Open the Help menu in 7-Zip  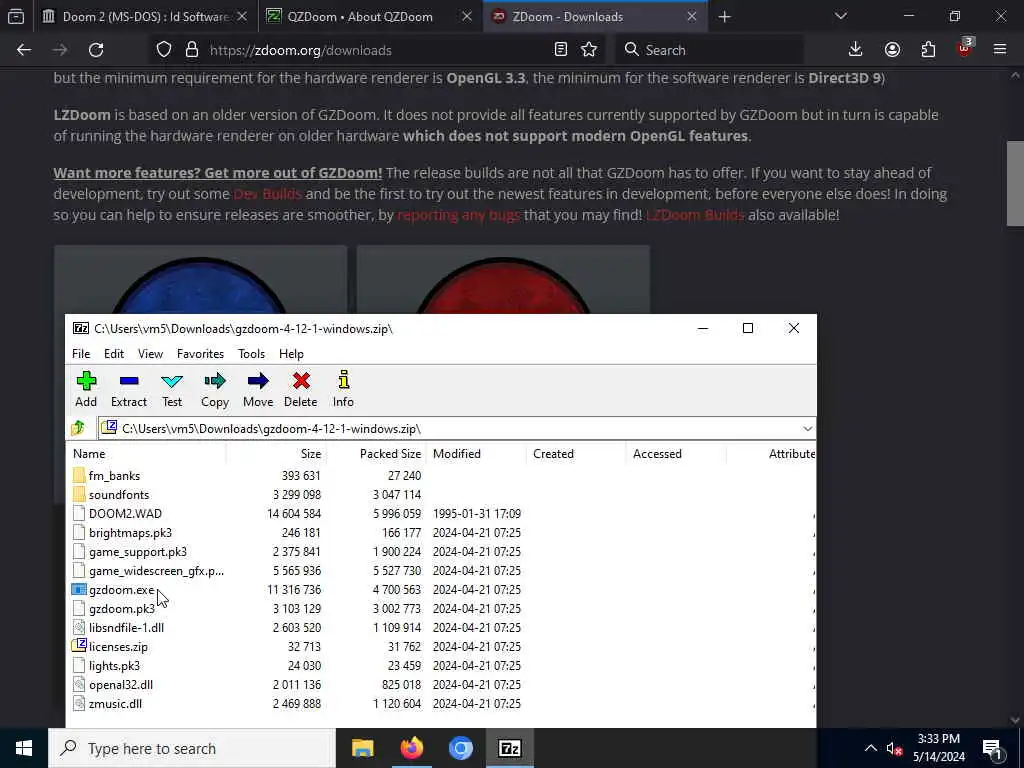(291, 353)
